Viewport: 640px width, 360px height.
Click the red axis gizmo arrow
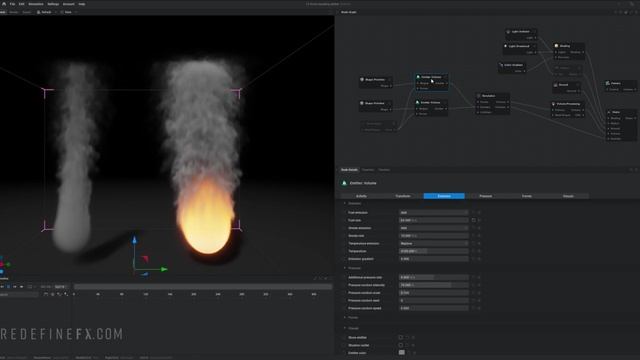145,259
